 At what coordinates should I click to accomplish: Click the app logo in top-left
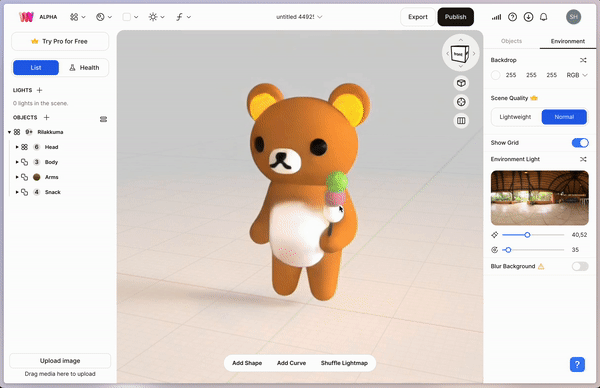point(26,17)
